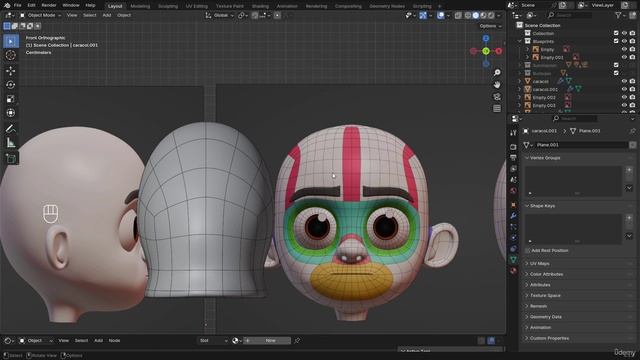Switch to the Sculpting workspace tab

[168, 6]
